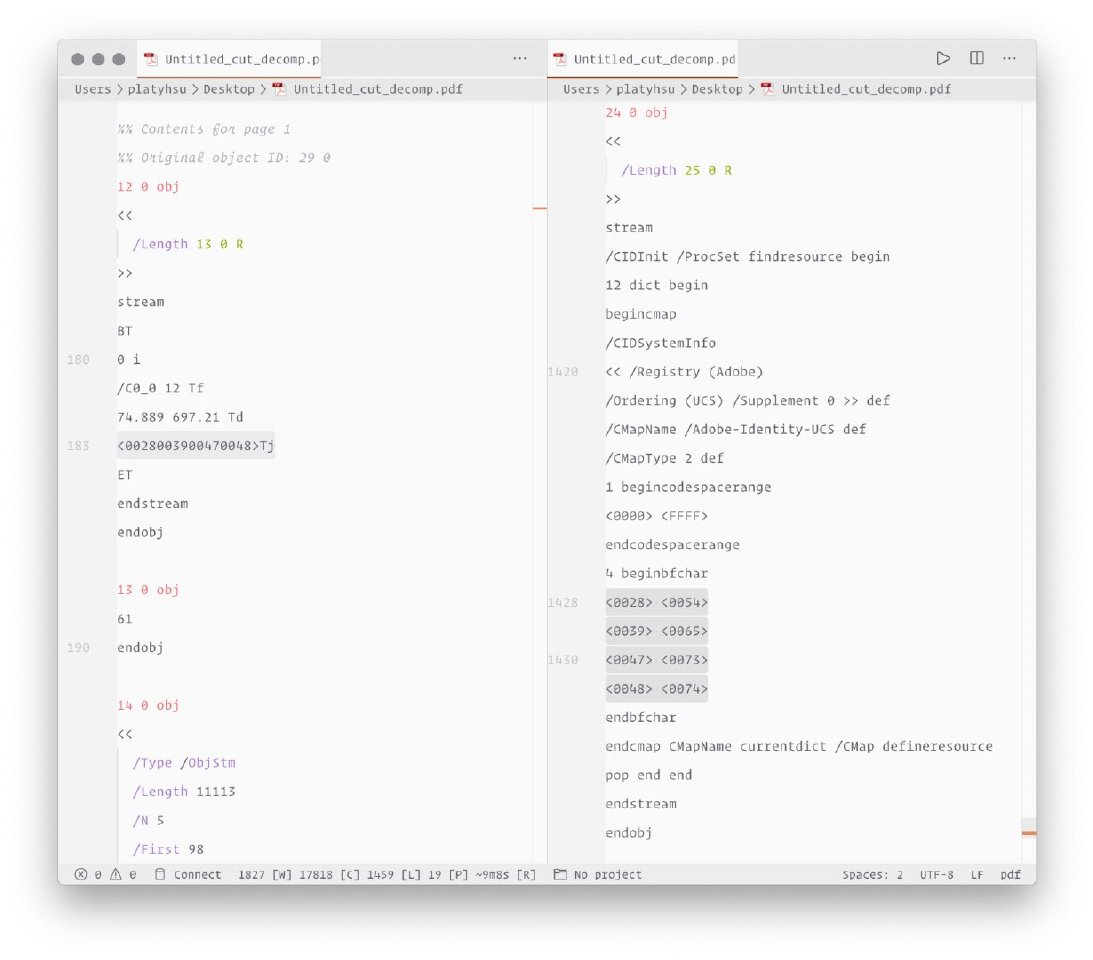Open Spaces: 2 indentation selector
The height and width of the screenshot is (960, 1093).
872,875
